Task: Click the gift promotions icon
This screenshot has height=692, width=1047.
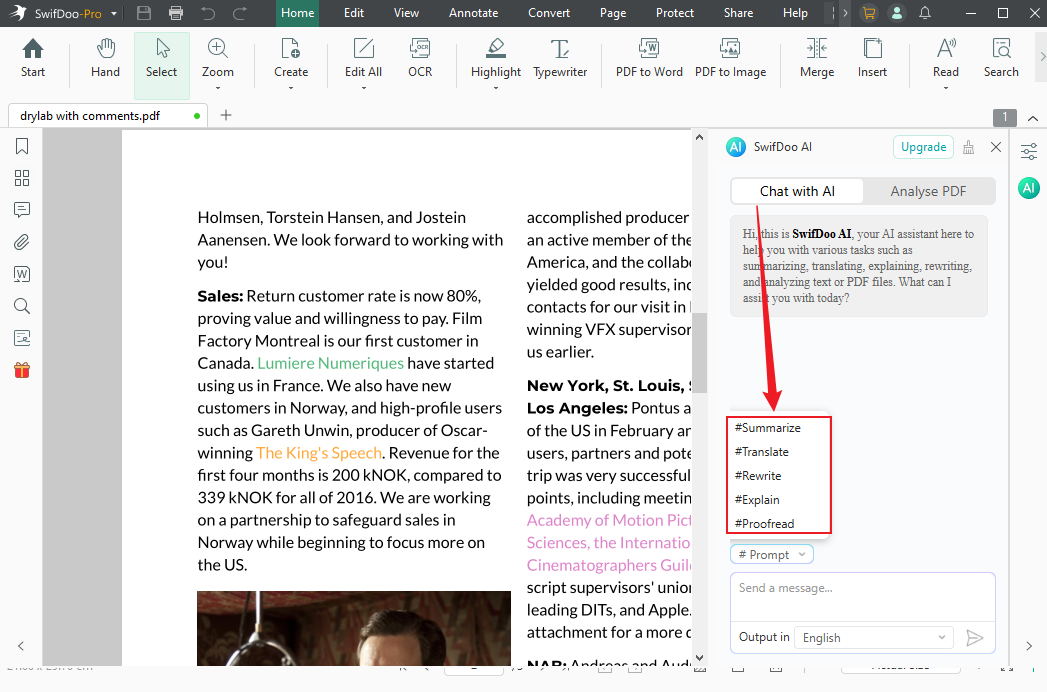Action: (x=21, y=369)
